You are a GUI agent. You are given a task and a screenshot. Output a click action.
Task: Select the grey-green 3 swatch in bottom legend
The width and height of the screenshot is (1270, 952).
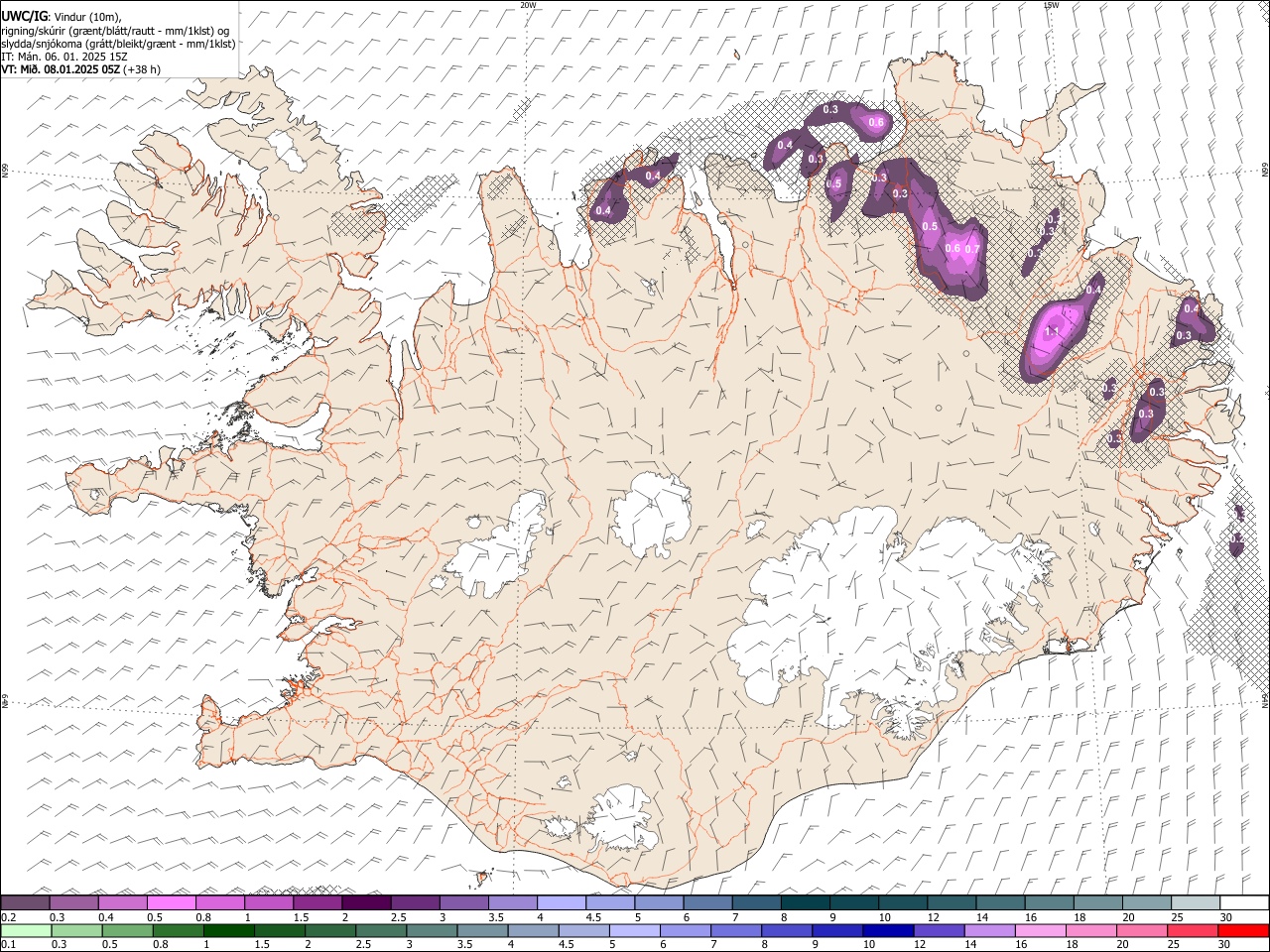click(x=431, y=930)
